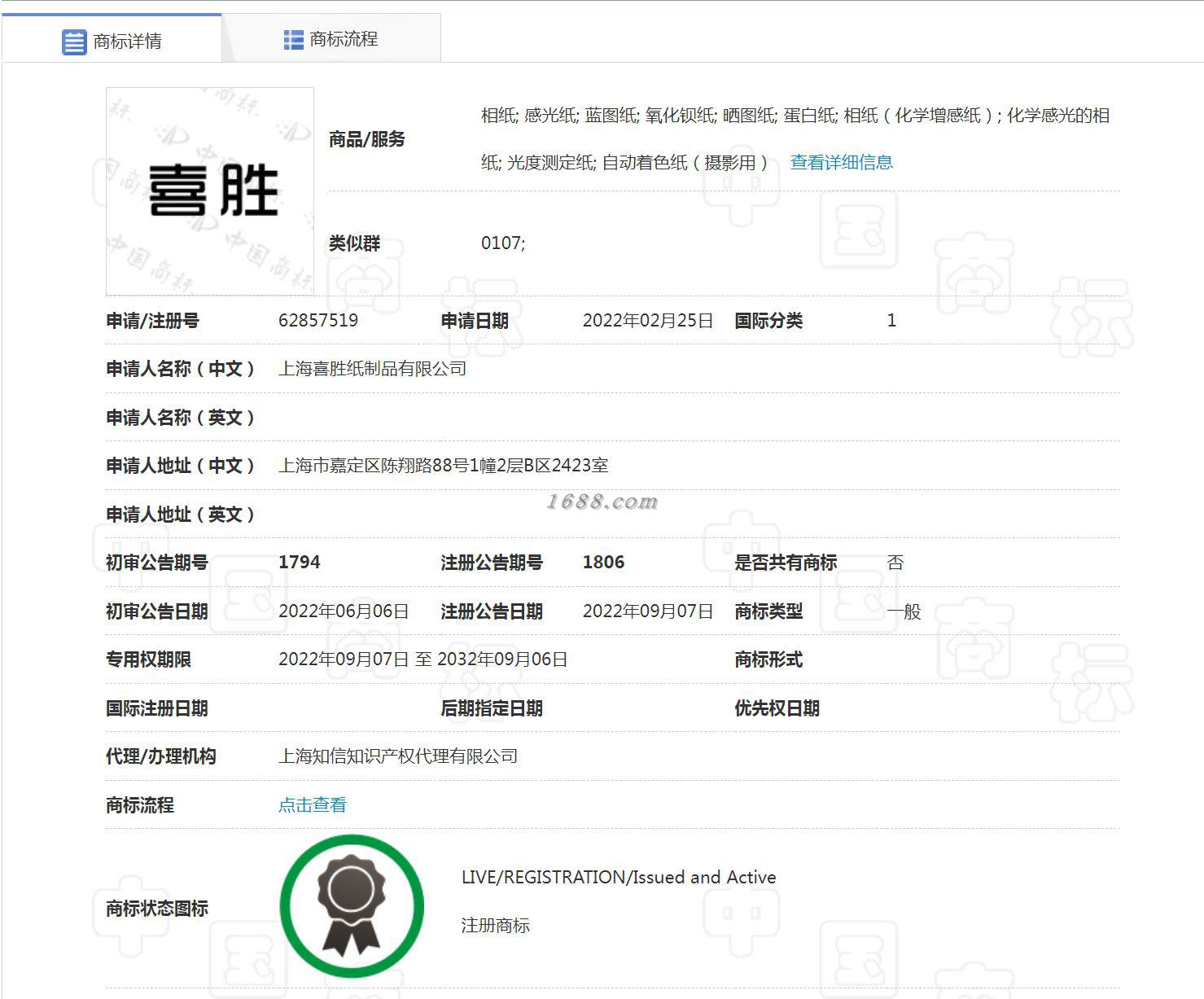Click the 商品/服务 field label
Viewport: 1204px width, 999px height.
pyautogui.click(x=367, y=139)
